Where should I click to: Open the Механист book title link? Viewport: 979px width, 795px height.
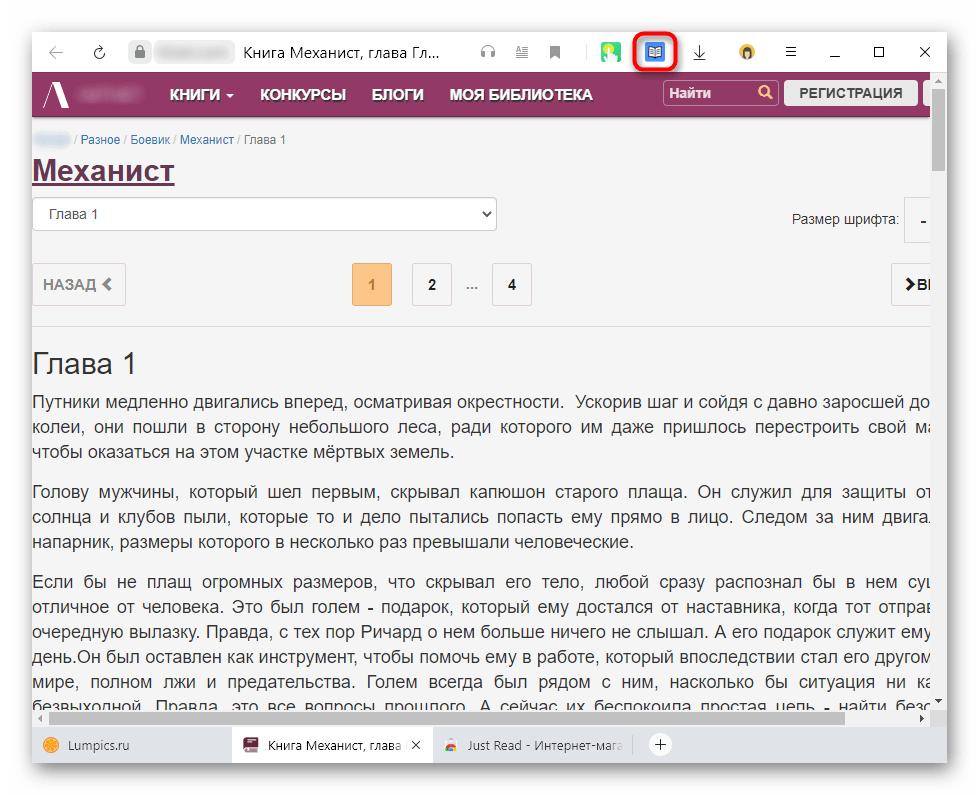(104, 171)
